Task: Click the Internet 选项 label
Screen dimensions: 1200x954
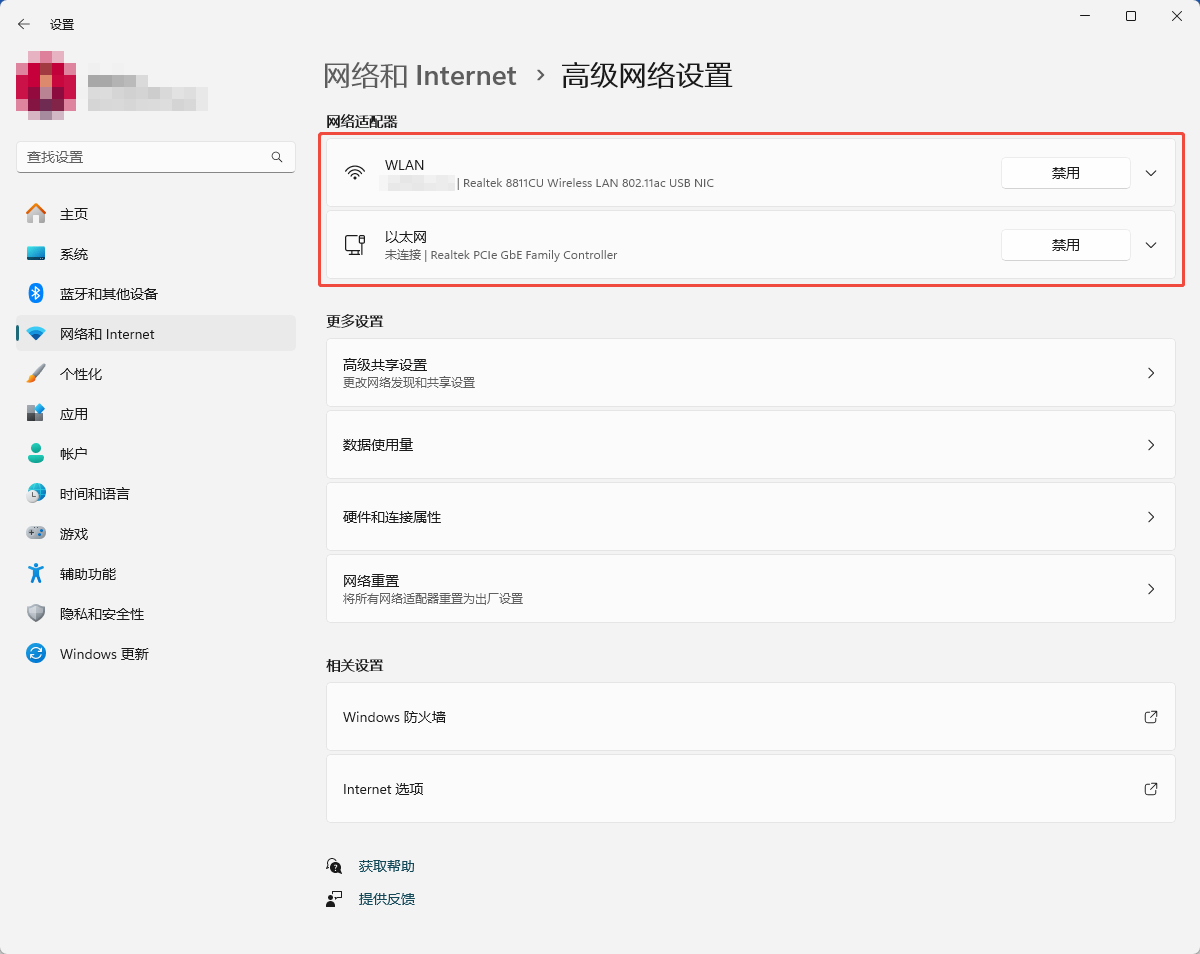Action: (x=383, y=789)
